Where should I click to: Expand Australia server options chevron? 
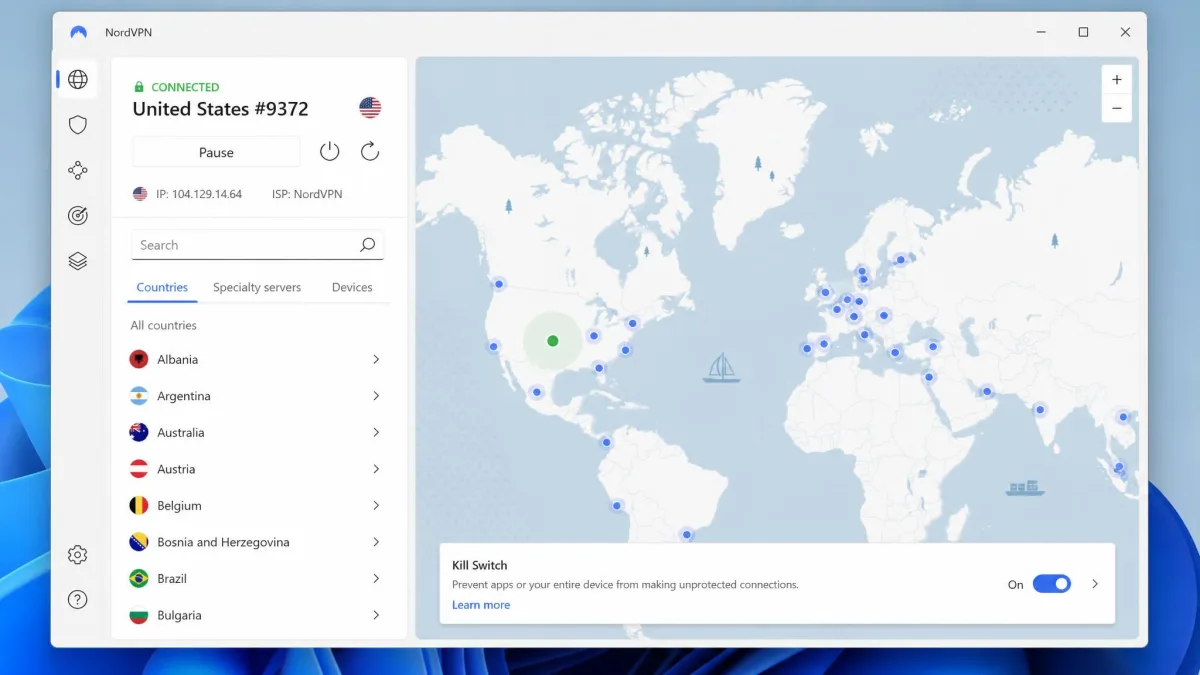click(x=376, y=433)
